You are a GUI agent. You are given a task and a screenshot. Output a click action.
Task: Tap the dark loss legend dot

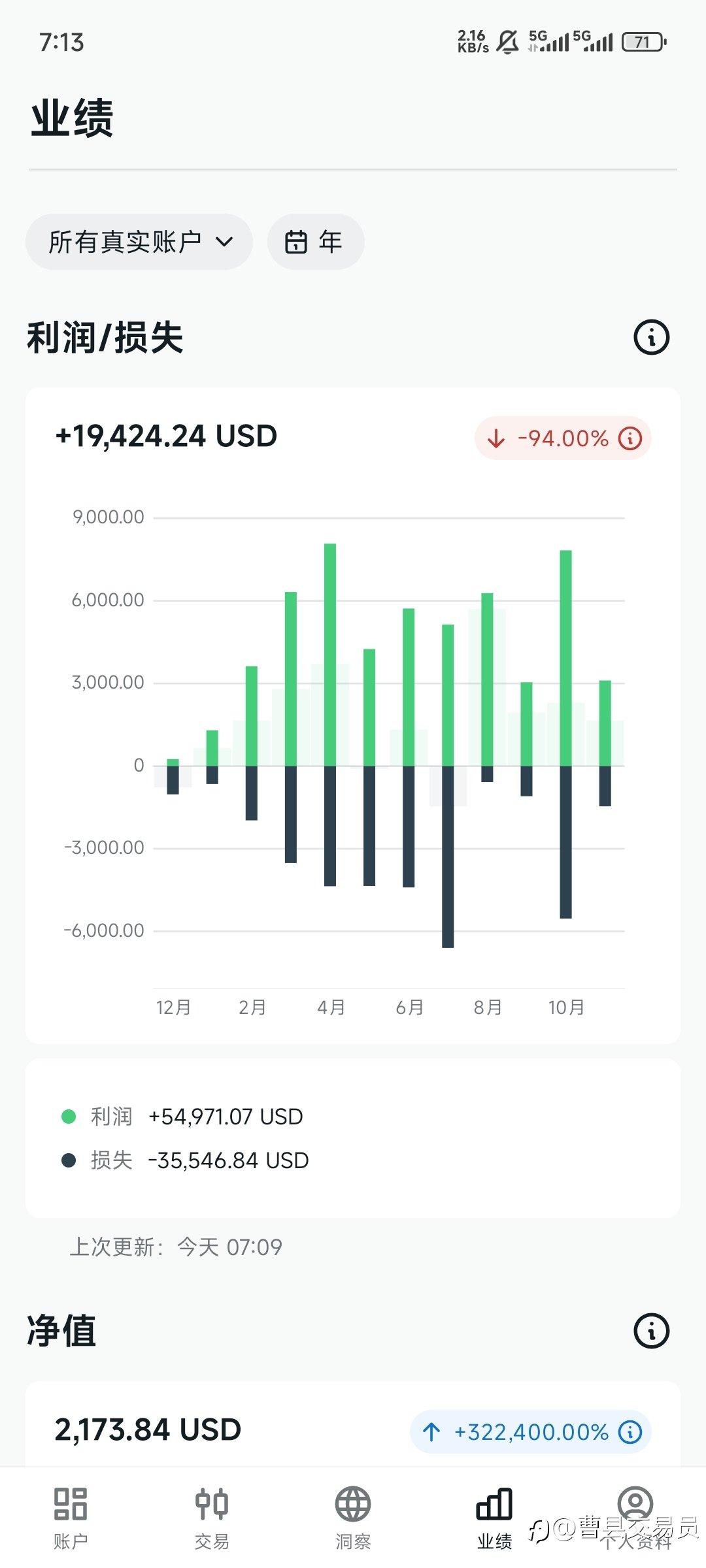(x=69, y=1160)
